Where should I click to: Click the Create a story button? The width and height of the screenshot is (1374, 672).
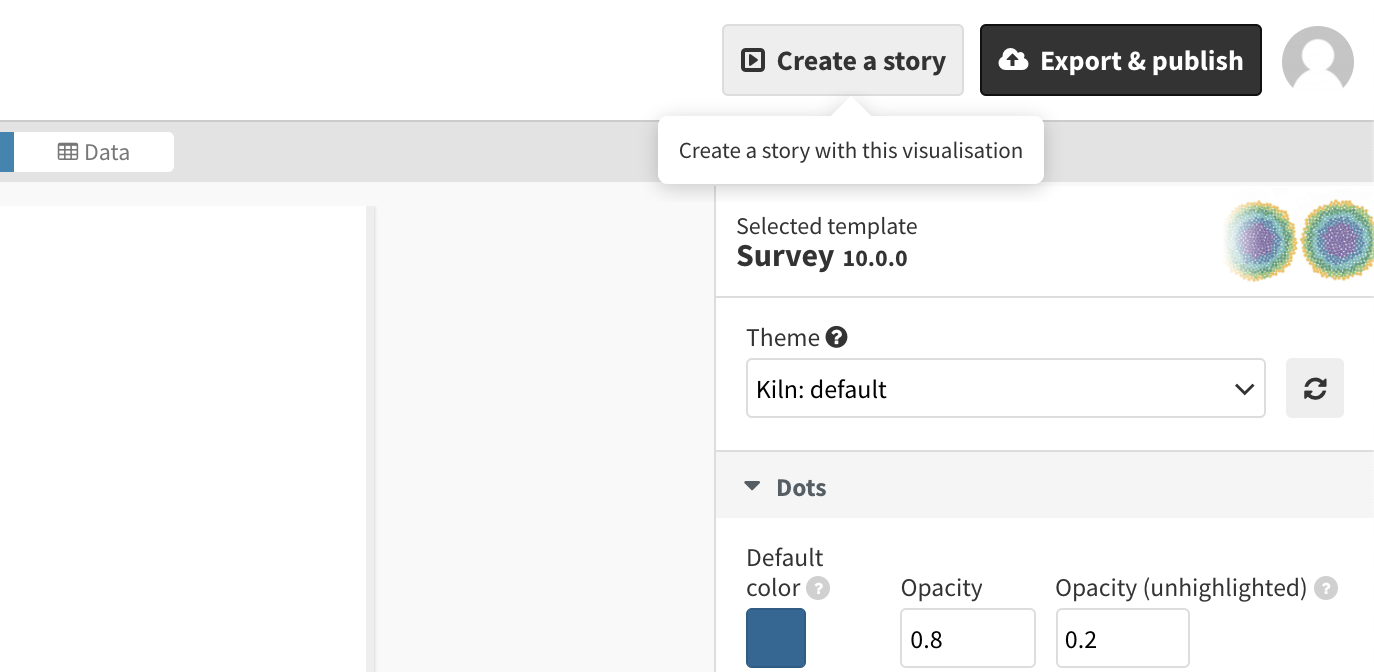point(842,61)
